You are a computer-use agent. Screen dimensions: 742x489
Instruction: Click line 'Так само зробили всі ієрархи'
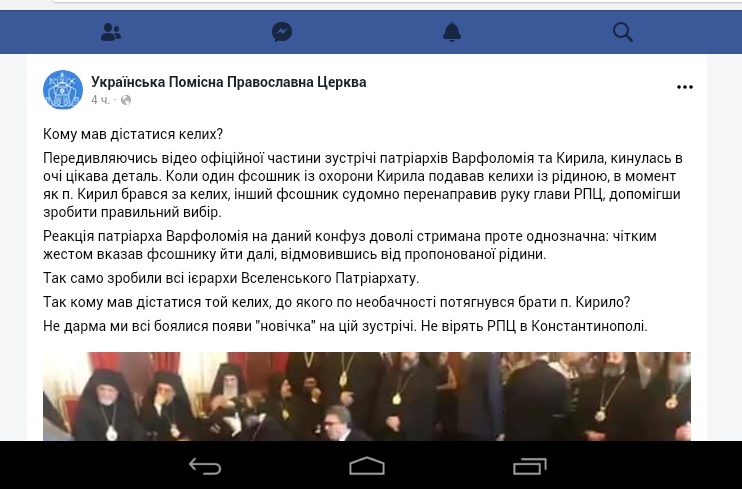[x=231, y=278]
